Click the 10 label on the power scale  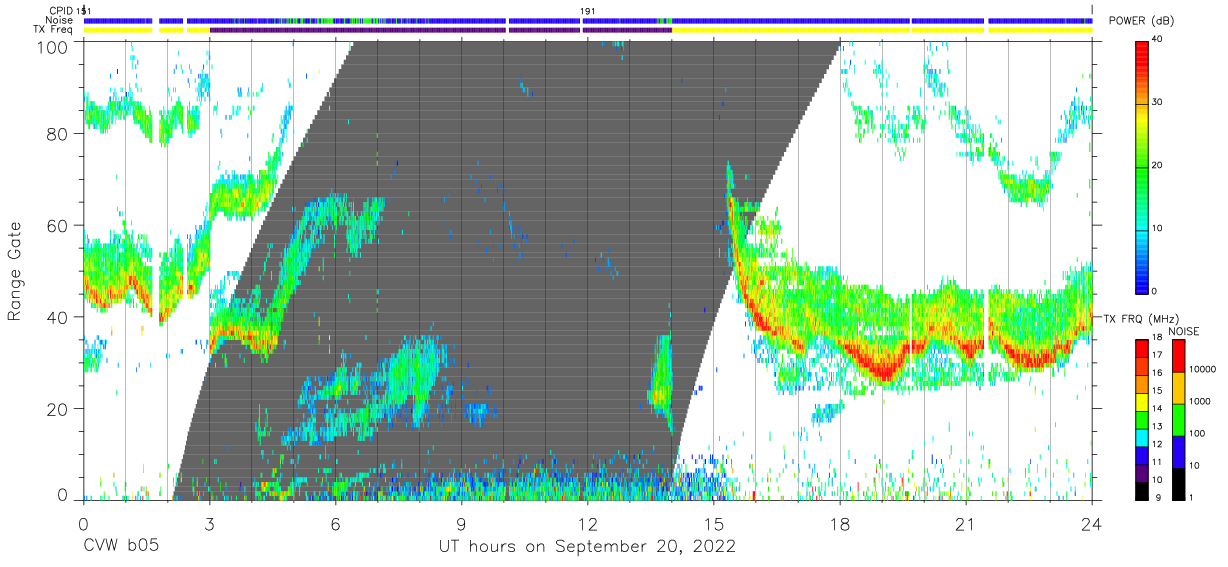tap(1158, 228)
